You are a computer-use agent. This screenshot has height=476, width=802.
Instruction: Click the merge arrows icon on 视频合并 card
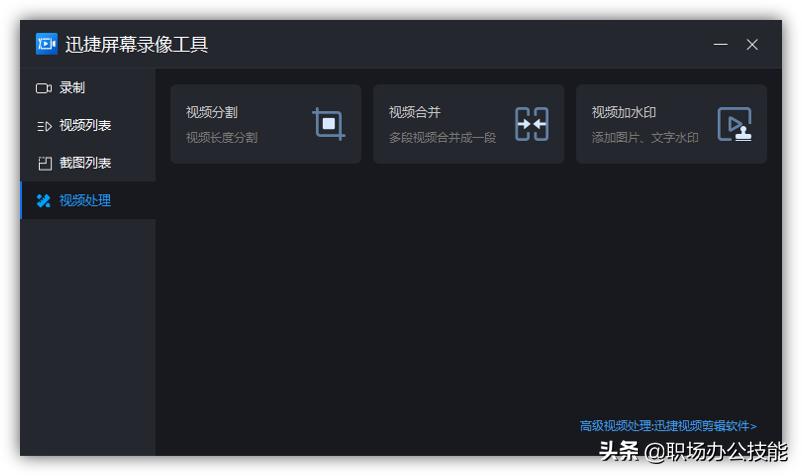click(531, 124)
